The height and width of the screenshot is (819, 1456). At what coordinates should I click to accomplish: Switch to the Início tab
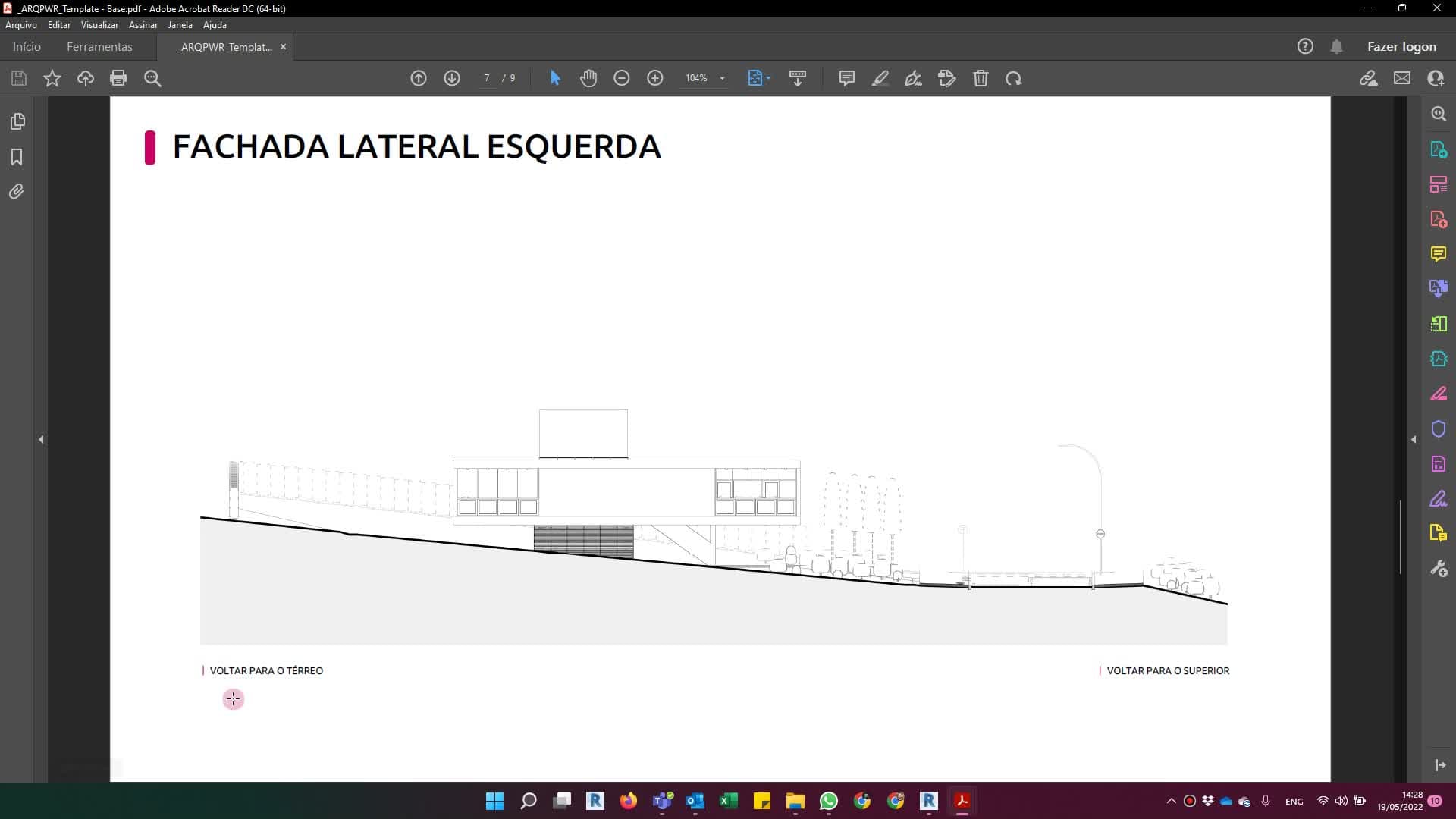point(27,46)
